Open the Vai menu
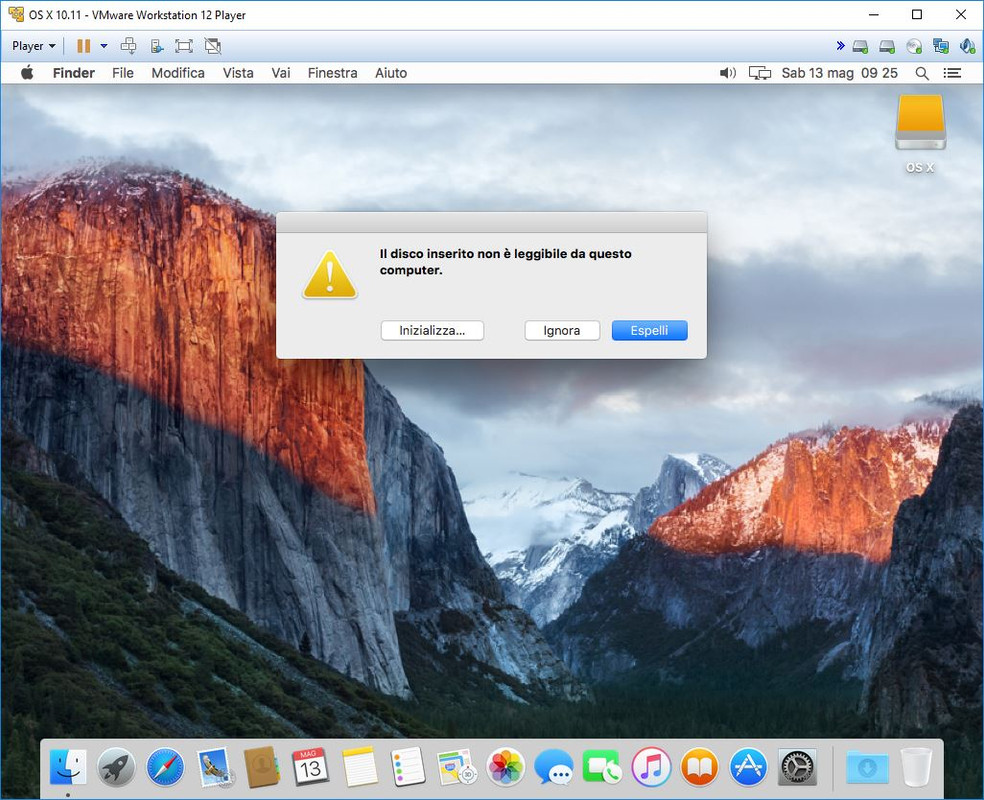The height and width of the screenshot is (800, 984). pyautogui.click(x=281, y=73)
